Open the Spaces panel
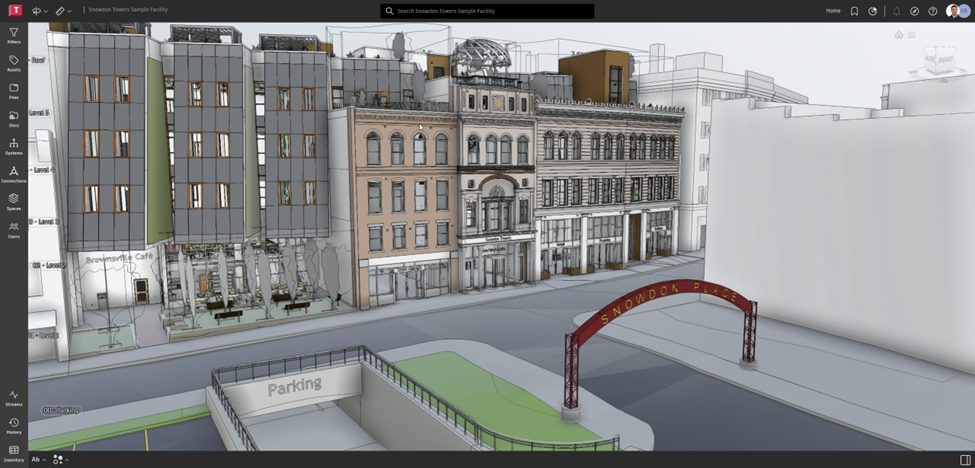975x468 pixels. pos(14,202)
